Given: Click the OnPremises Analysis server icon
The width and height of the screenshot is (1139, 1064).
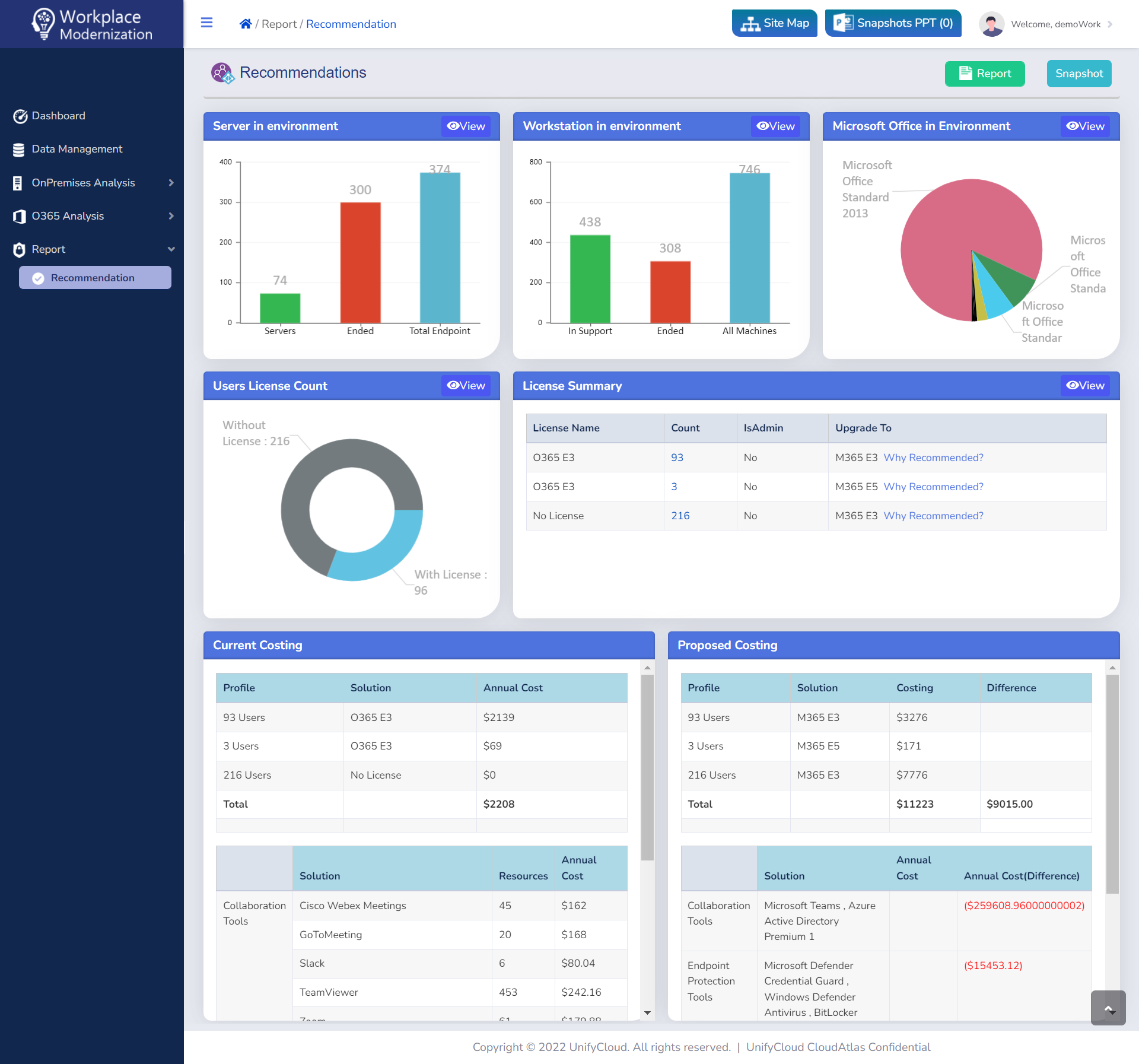Looking at the screenshot, I should [x=18, y=183].
